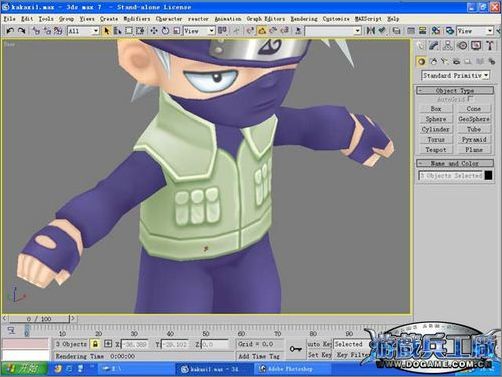Click the Use Pivot Point Center icon

click(222, 31)
